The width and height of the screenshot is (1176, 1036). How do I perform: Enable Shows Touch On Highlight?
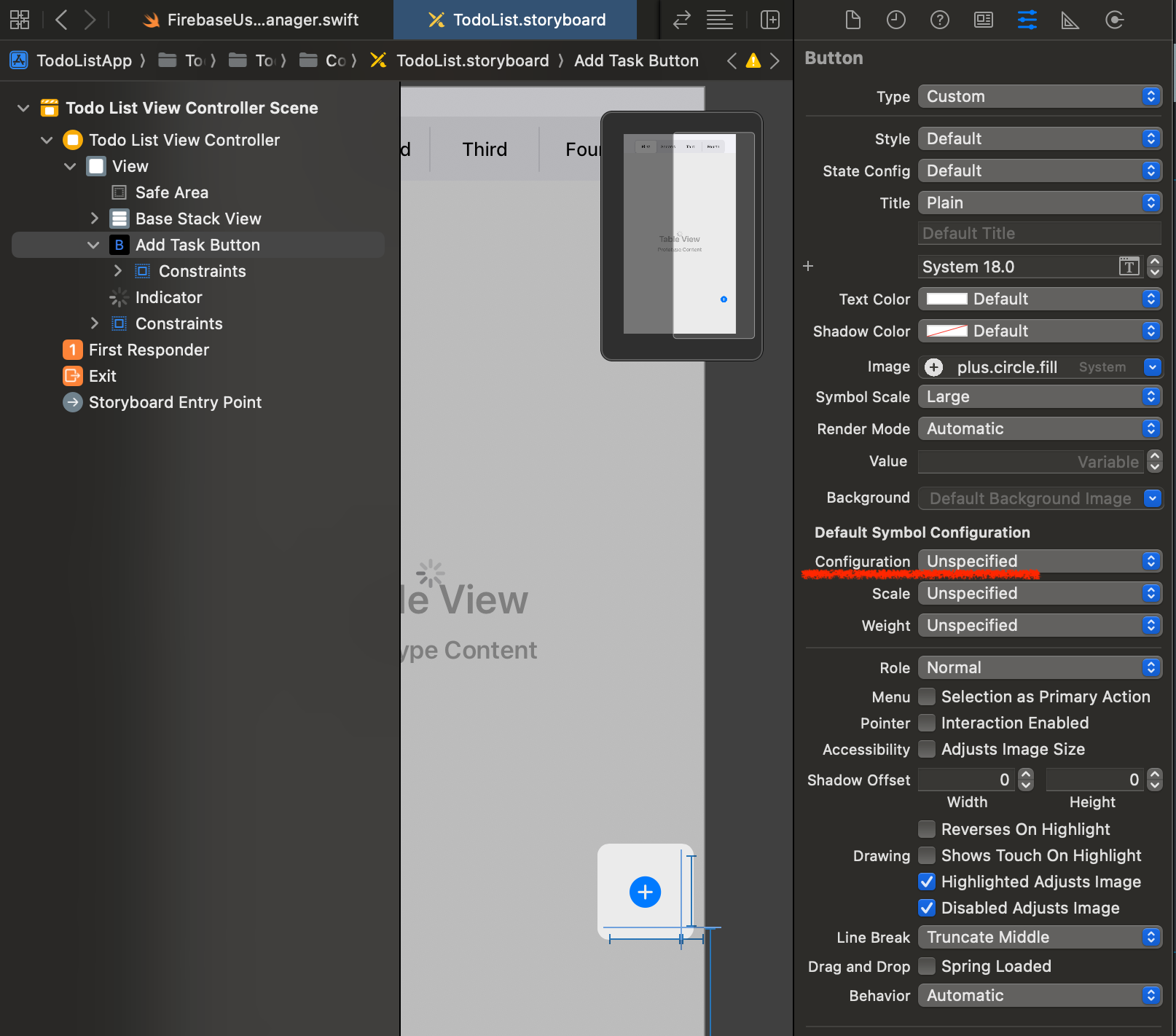[927, 855]
